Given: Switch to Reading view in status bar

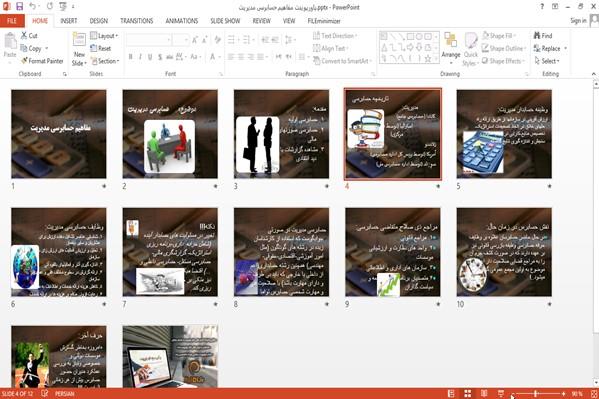Looking at the screenshot, I should pos(484,394).
